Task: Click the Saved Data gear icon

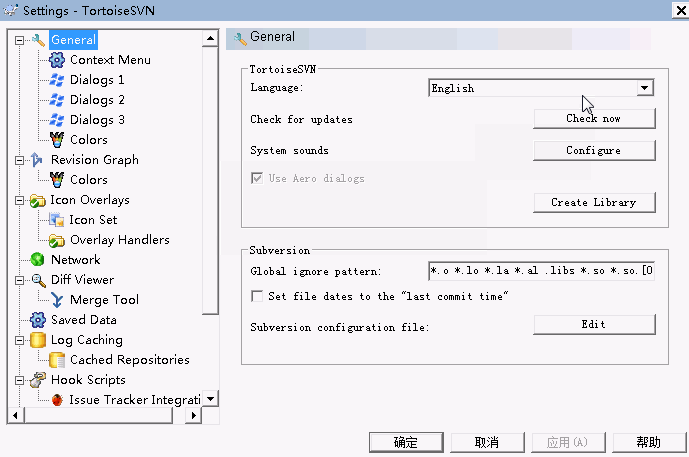Action: click(x=37, y=320)
